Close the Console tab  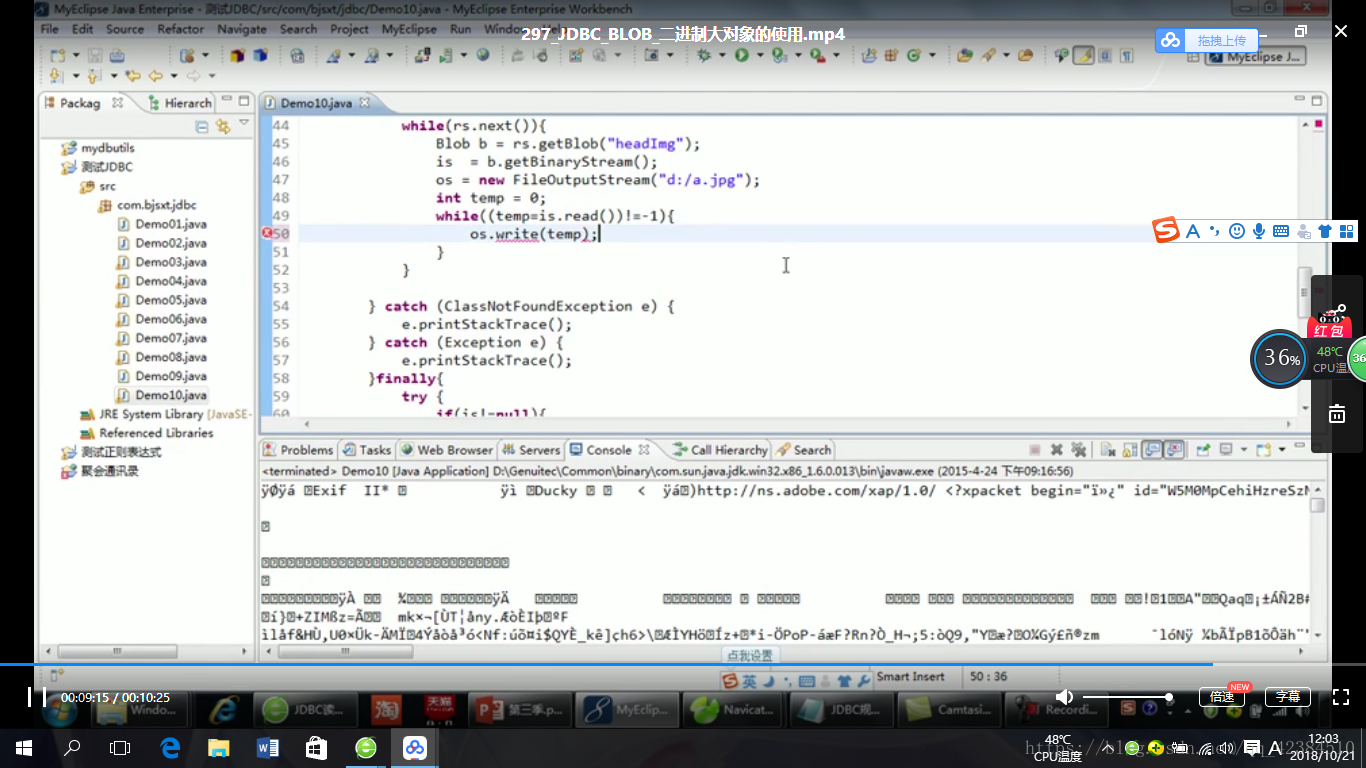click(x=644, y=450)
